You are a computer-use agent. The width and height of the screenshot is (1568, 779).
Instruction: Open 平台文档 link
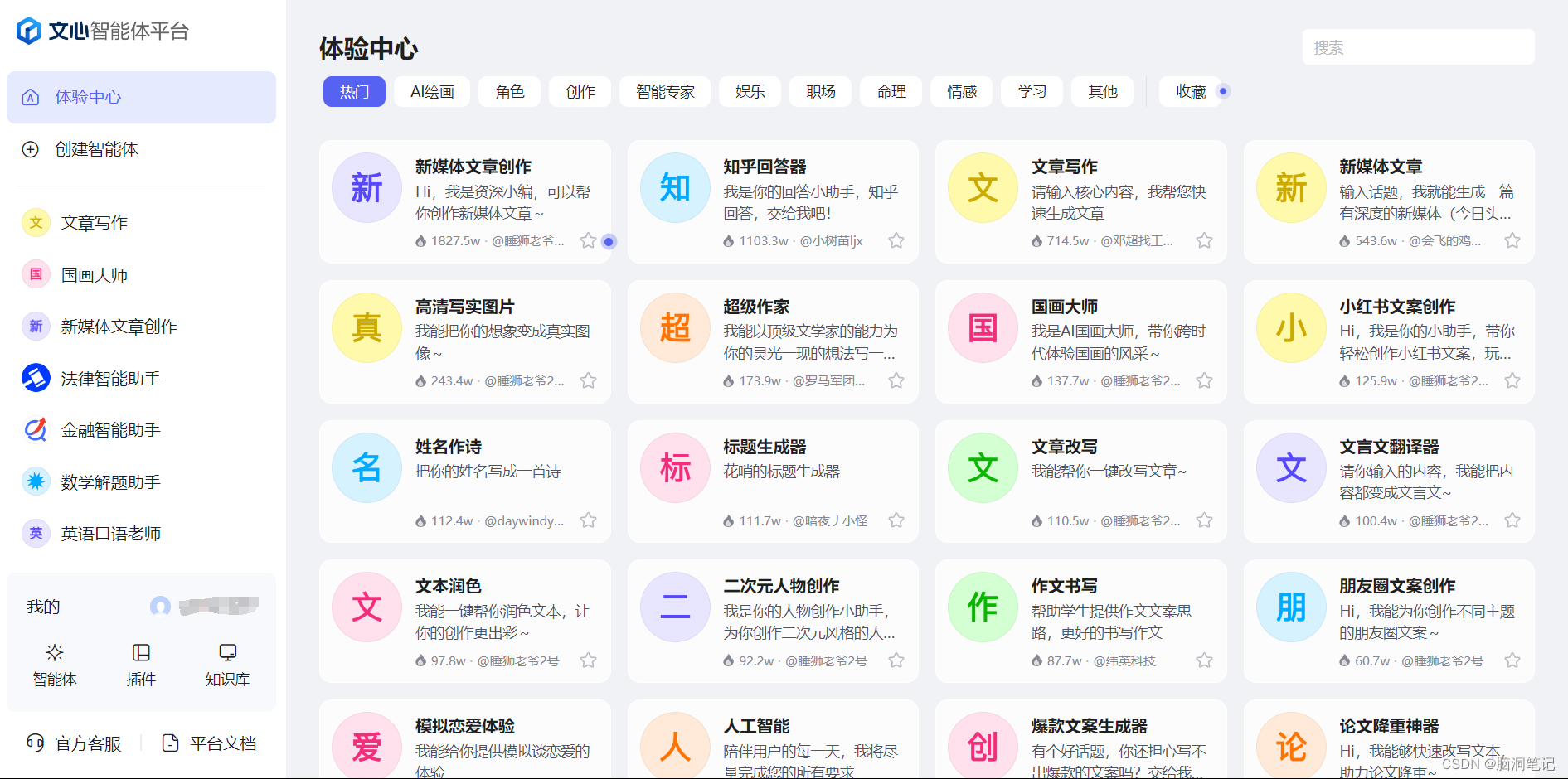point(209,743)
